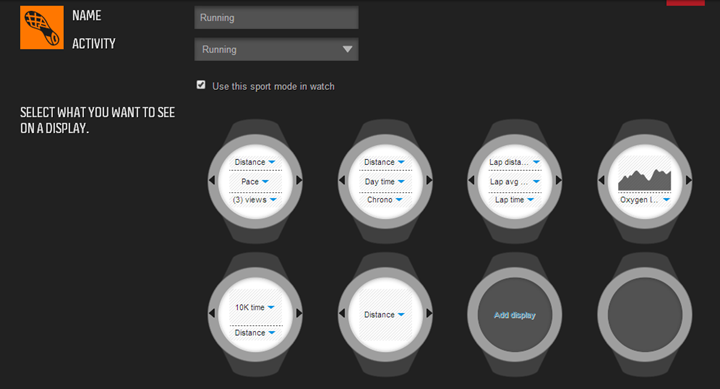
Task: Click left arrow on single Distance watch
Action: [342, 313]
